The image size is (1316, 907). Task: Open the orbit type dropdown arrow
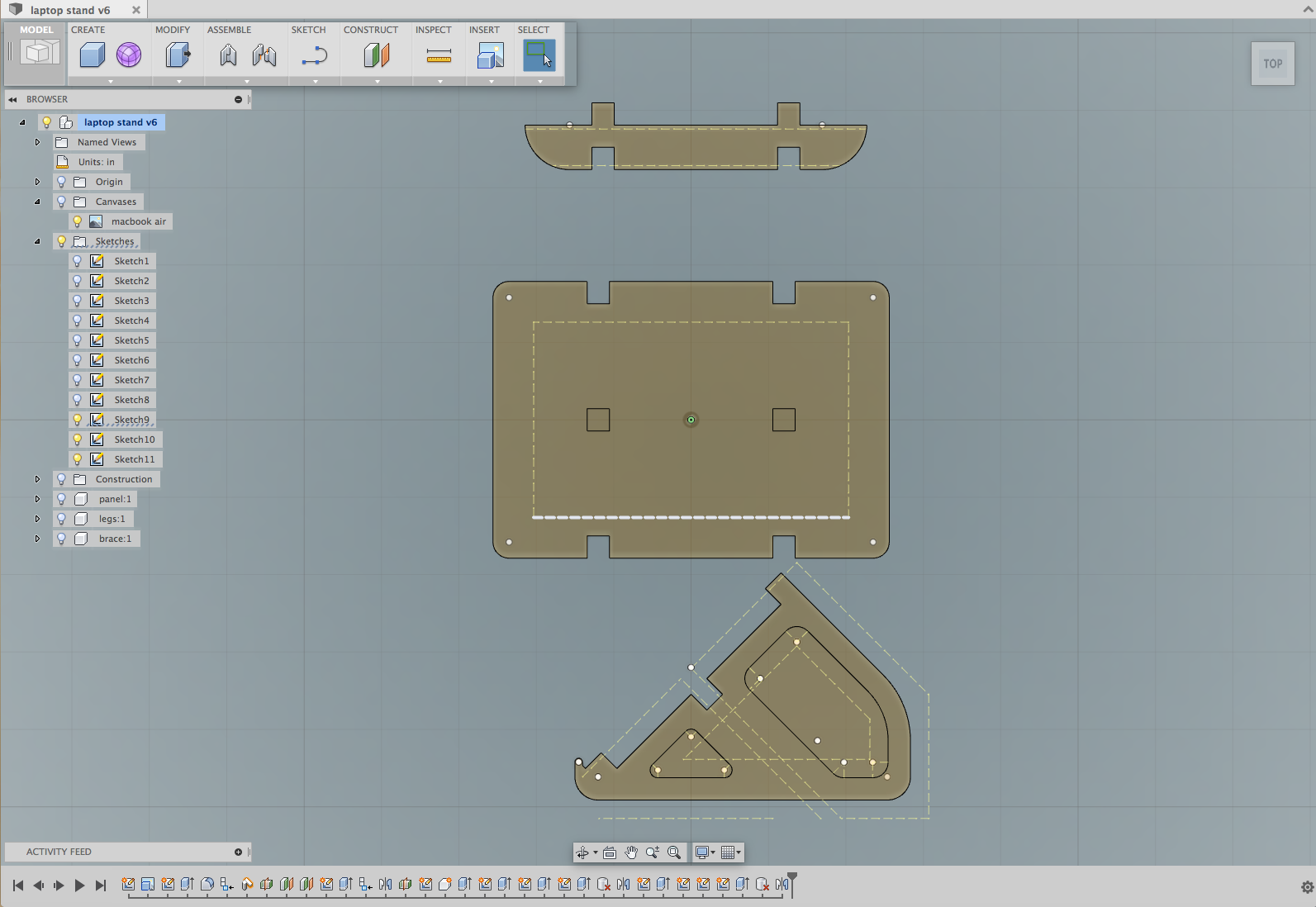point(596,852)
